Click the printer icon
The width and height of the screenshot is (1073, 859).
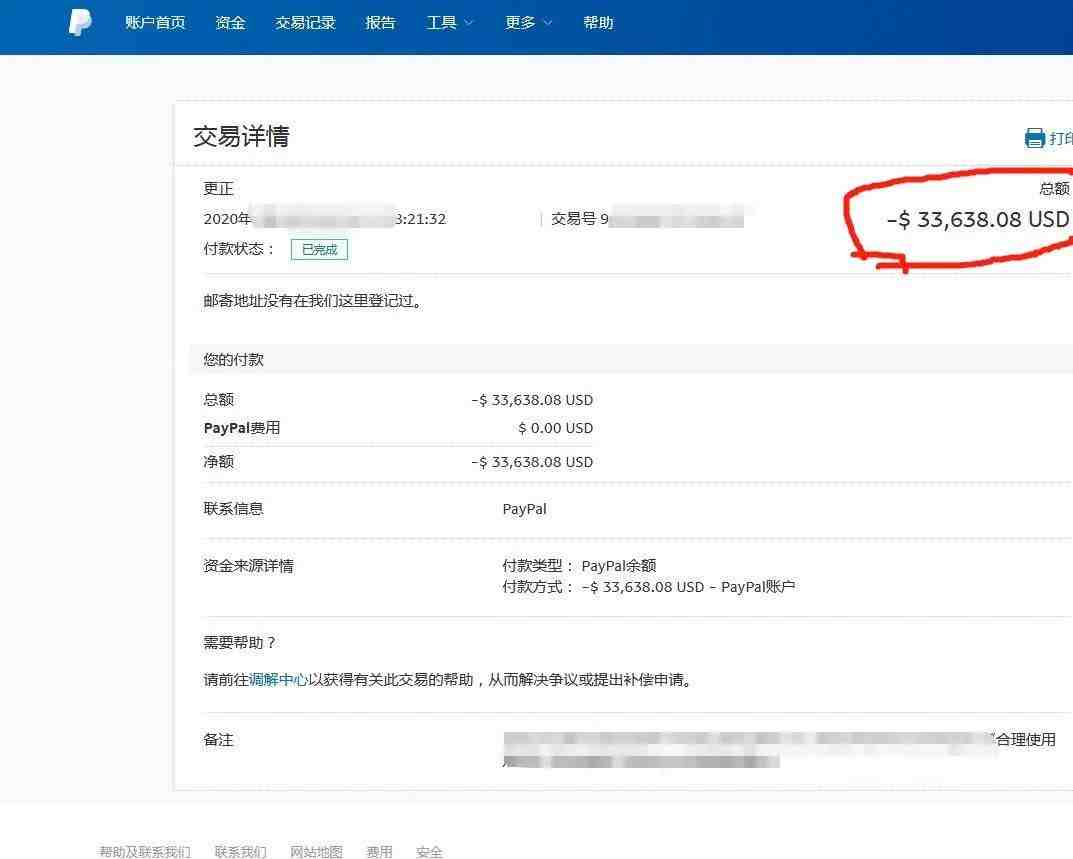(x=1034, y=138)
